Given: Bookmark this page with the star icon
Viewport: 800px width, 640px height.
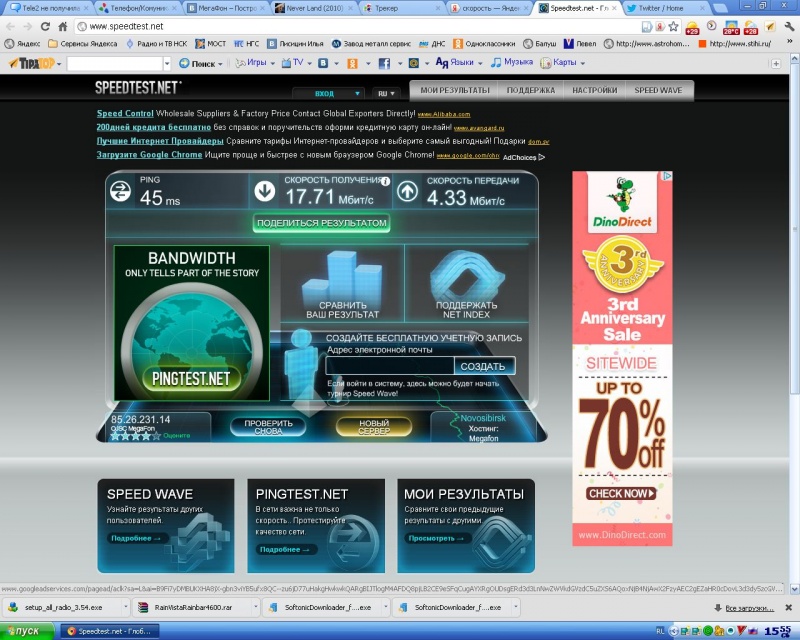Looking at the screenshot, I should pos(673,27).
